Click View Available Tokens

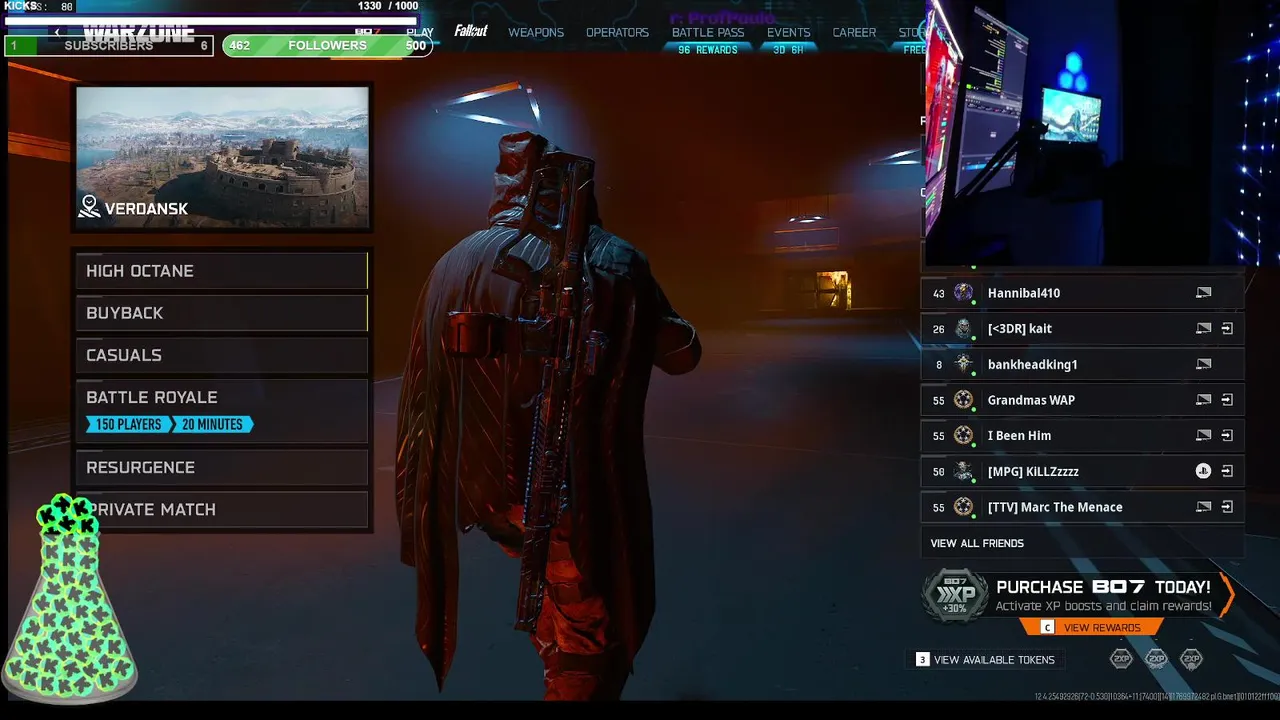985,660
